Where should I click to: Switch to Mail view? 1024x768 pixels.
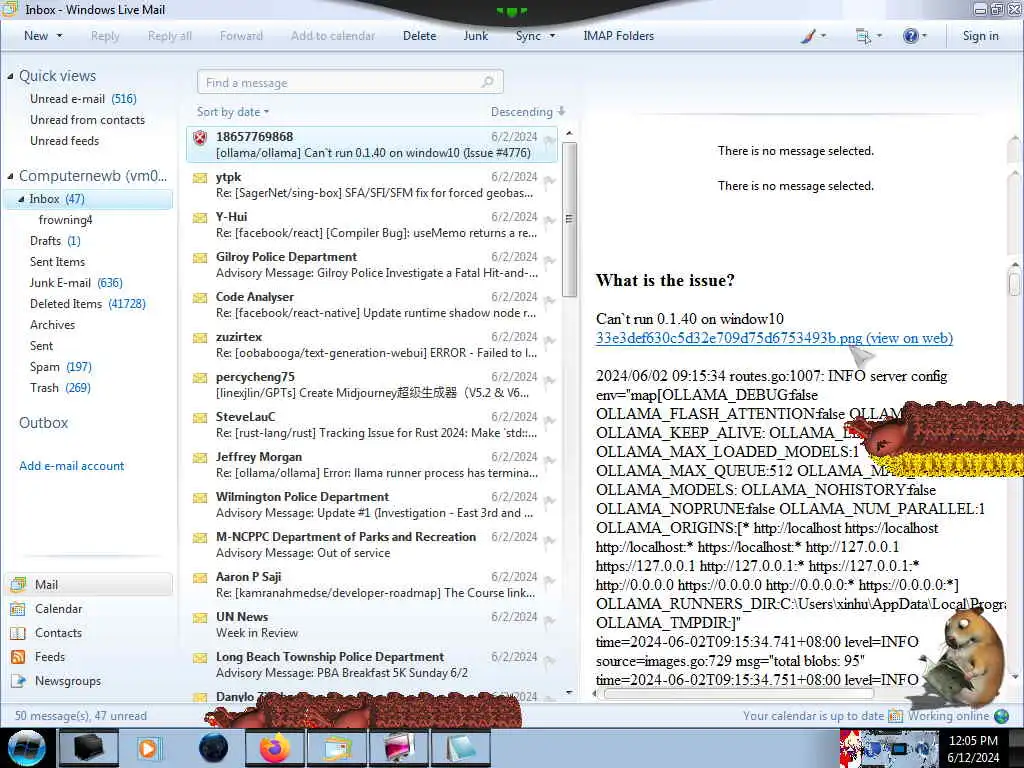click(x=89, y=584)
